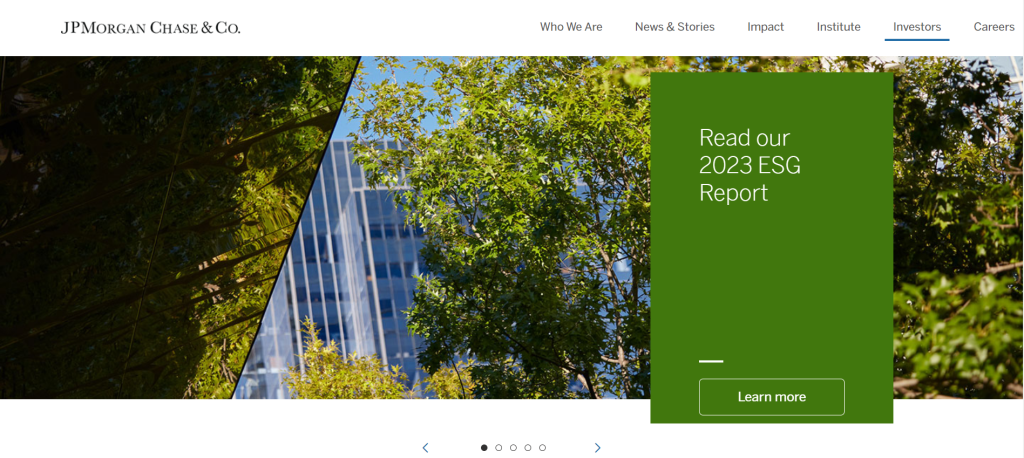The height and width of the screenshot is (458, 1024).
Task: Jump to third carousel slide dot
Action: pyautogui.click(x=513, y=448)
